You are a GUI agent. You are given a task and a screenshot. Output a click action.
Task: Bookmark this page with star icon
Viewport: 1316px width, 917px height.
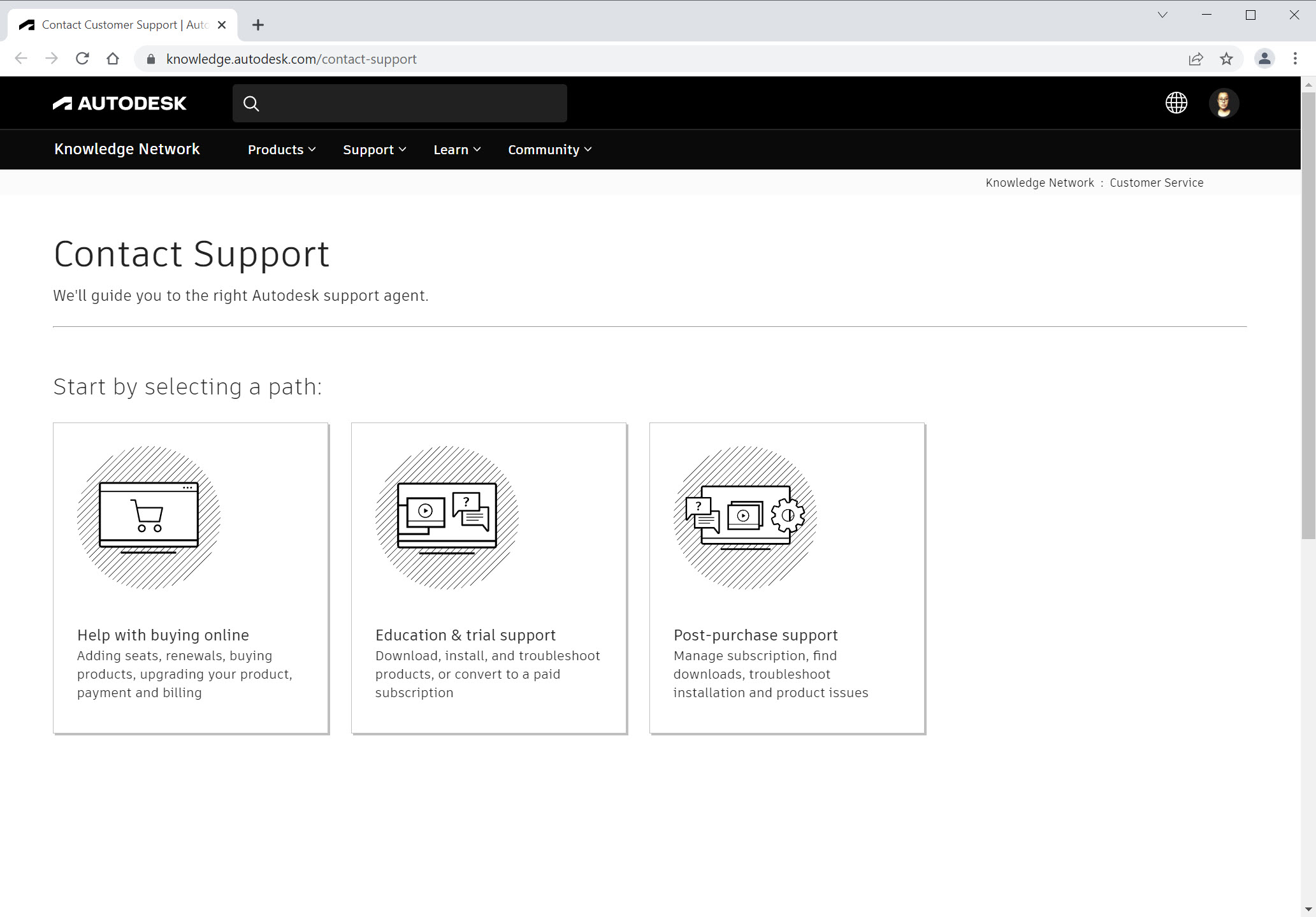point(1226,59)
